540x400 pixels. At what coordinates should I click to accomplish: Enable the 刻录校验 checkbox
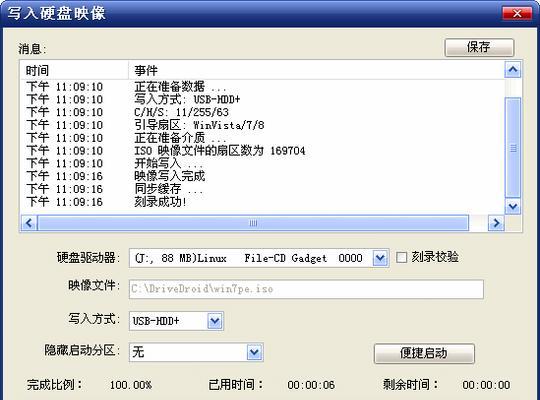(402, 257)
